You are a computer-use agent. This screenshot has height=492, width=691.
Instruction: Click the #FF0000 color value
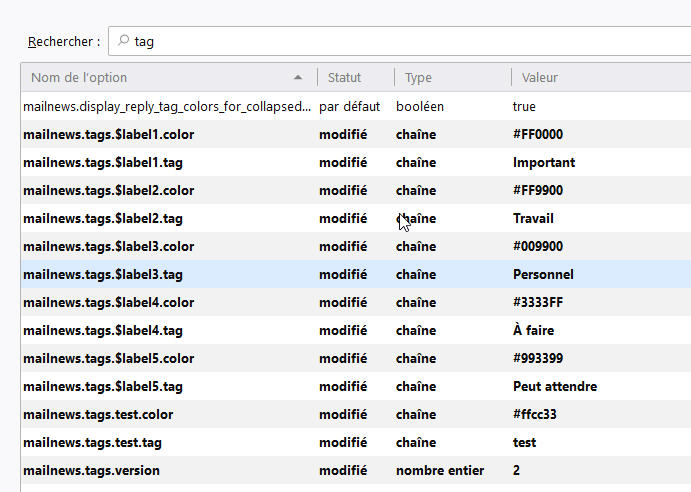pyautogui.click(x=538, y=134)
